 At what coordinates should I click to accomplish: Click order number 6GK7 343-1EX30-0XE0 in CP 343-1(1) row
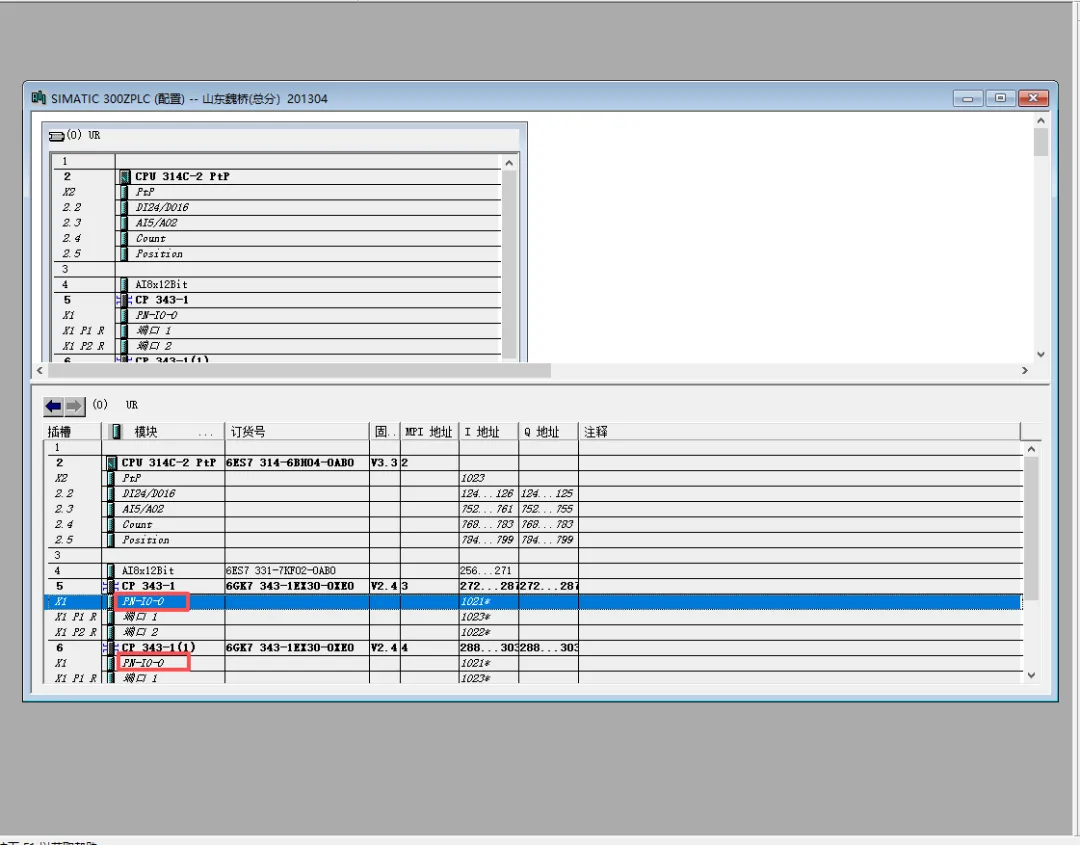290,647
